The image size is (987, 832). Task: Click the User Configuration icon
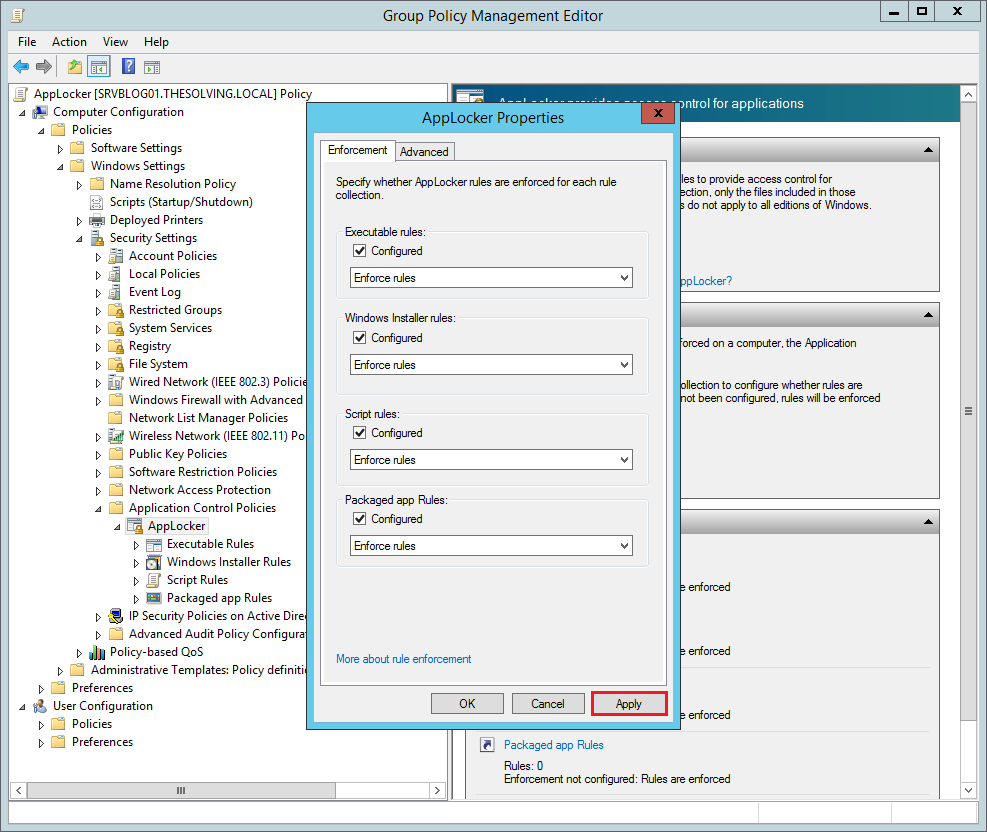click(x=40, y=706)
